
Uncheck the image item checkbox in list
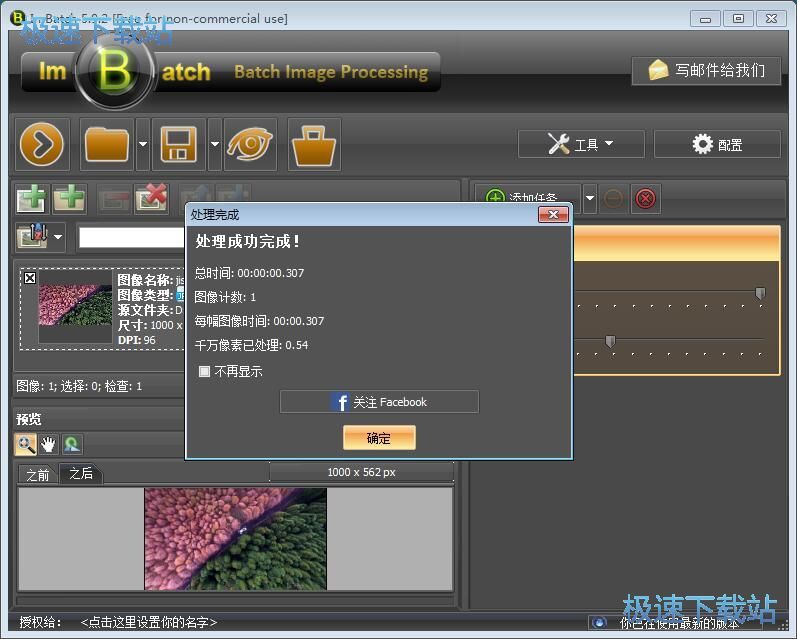[30, 278]
